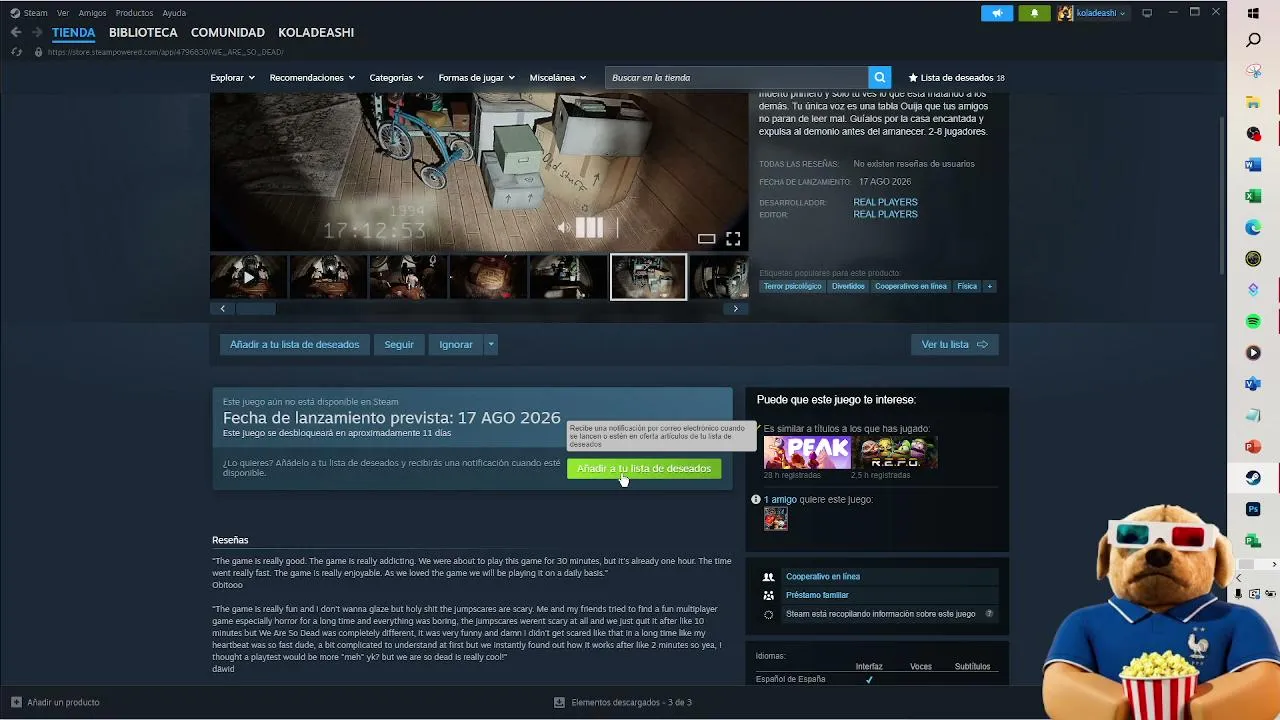Click the Buscar en la tienda search field
Screen dimensions: 1280x720
737,77
